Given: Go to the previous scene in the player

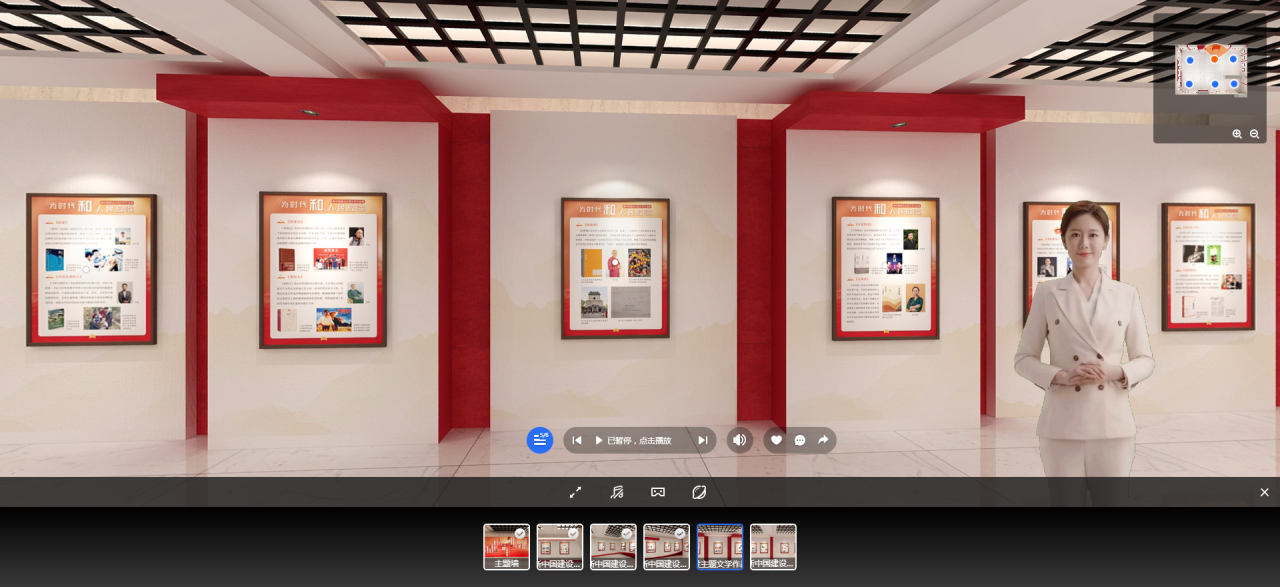Looking at the screenshot, I should (577, 440).
